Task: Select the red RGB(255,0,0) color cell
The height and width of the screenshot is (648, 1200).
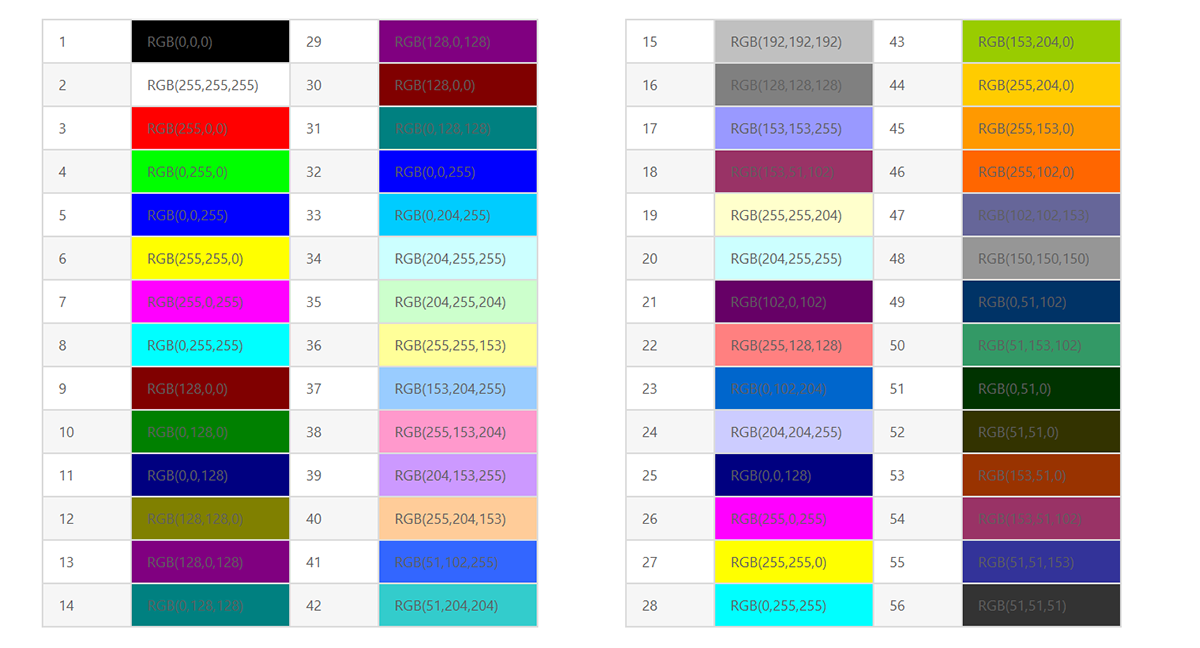Action: [210, 129]
